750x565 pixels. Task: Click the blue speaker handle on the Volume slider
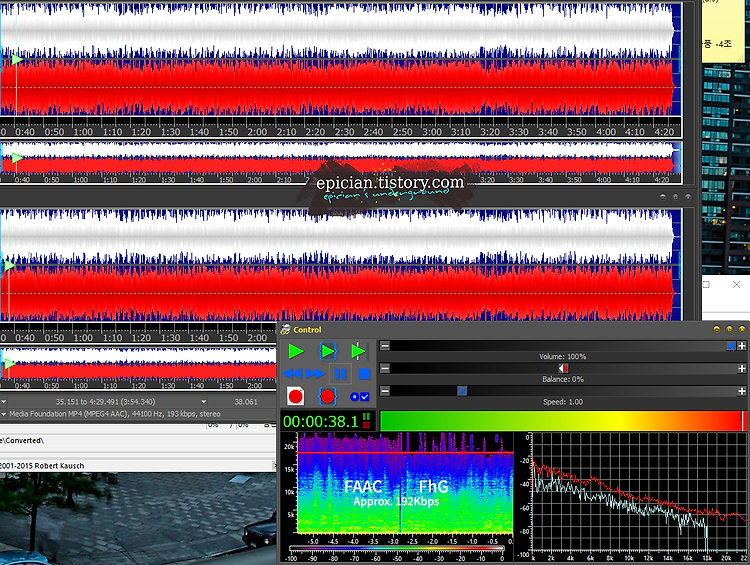point(731,345)
